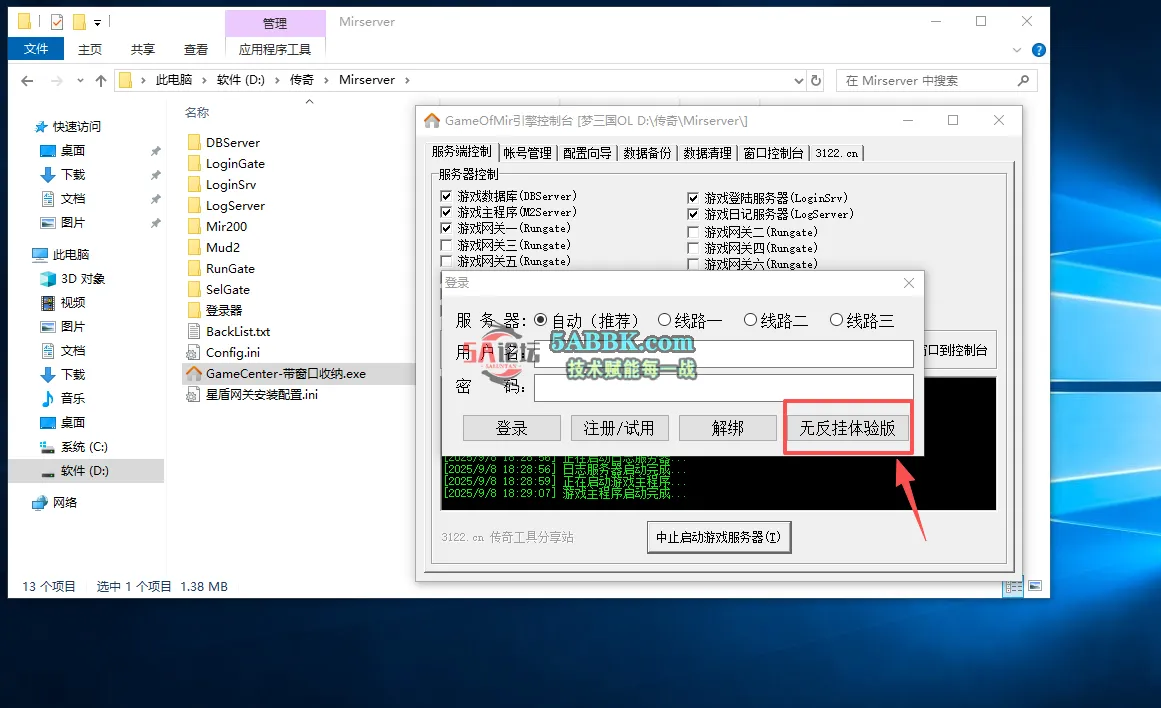
Task: Select the LogServer folder icon
Action: tap(194, 205)
